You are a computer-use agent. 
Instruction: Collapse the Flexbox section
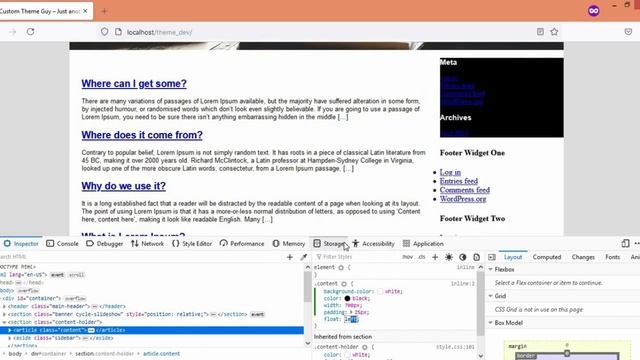[x=491, y=270]
